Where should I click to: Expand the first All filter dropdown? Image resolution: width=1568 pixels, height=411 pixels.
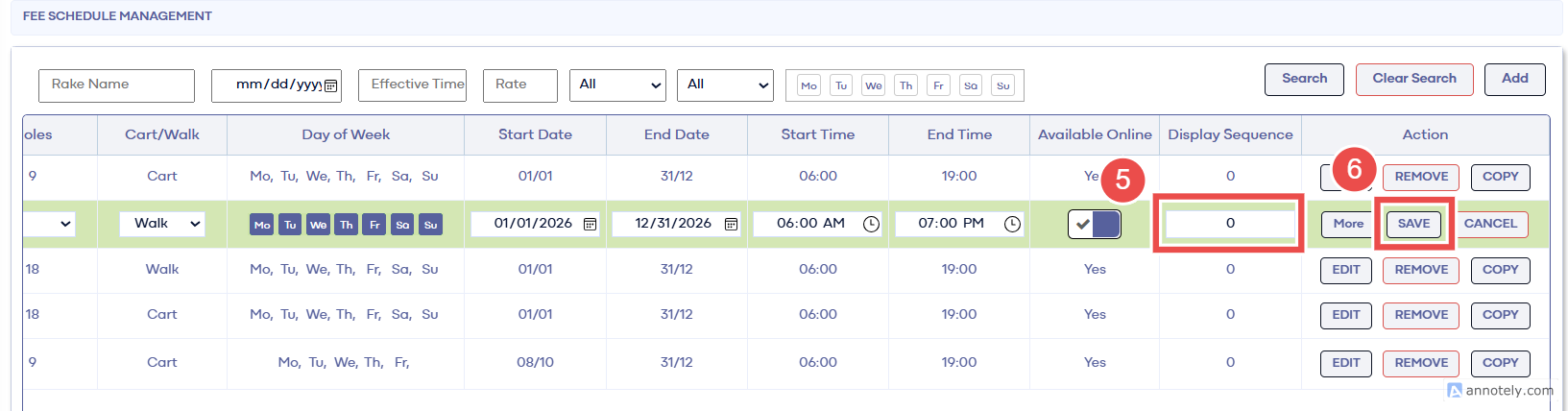point(617,85)
